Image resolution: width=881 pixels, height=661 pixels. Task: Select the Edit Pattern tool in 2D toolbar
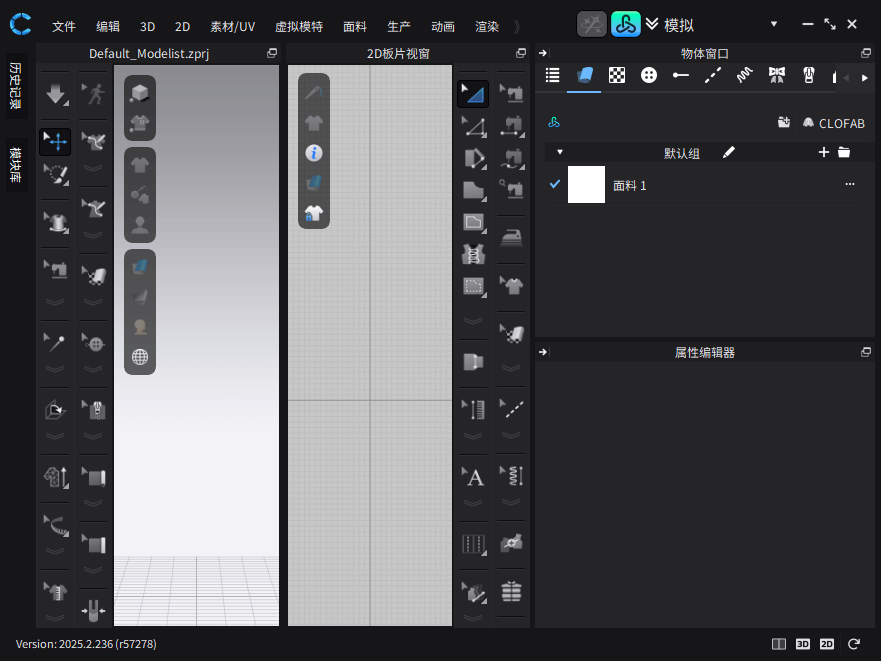tap(472, 94)
